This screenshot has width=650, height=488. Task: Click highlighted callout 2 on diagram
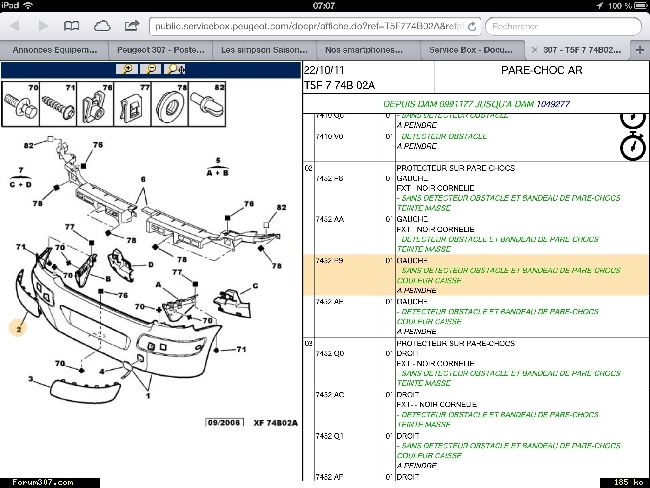18,329
